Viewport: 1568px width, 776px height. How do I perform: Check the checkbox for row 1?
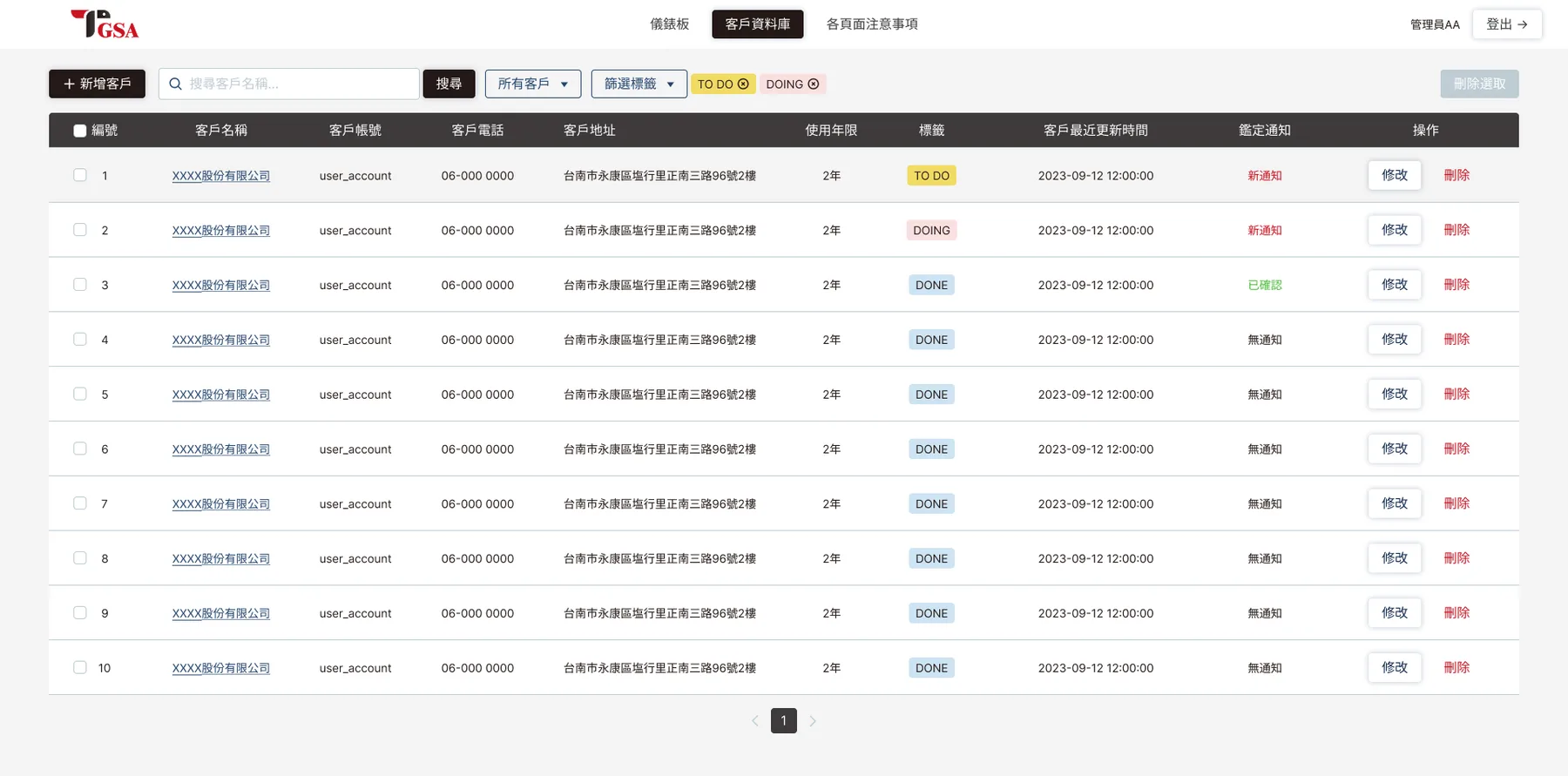click(80, 175)
